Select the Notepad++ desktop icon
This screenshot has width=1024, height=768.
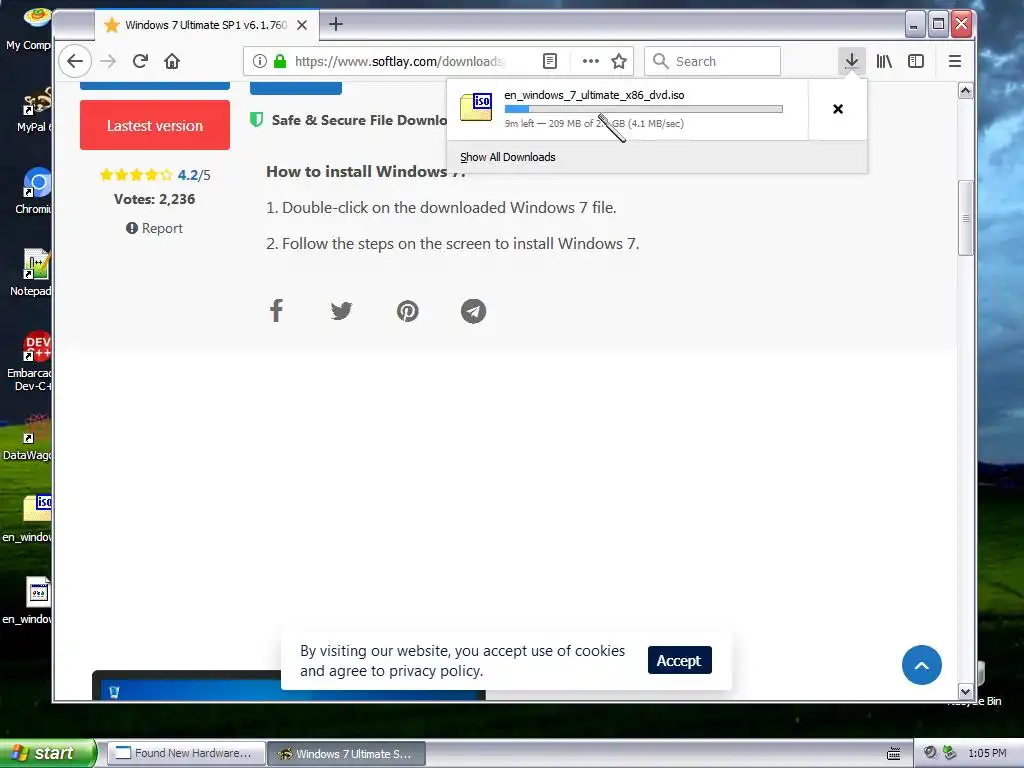click(37, 264)
